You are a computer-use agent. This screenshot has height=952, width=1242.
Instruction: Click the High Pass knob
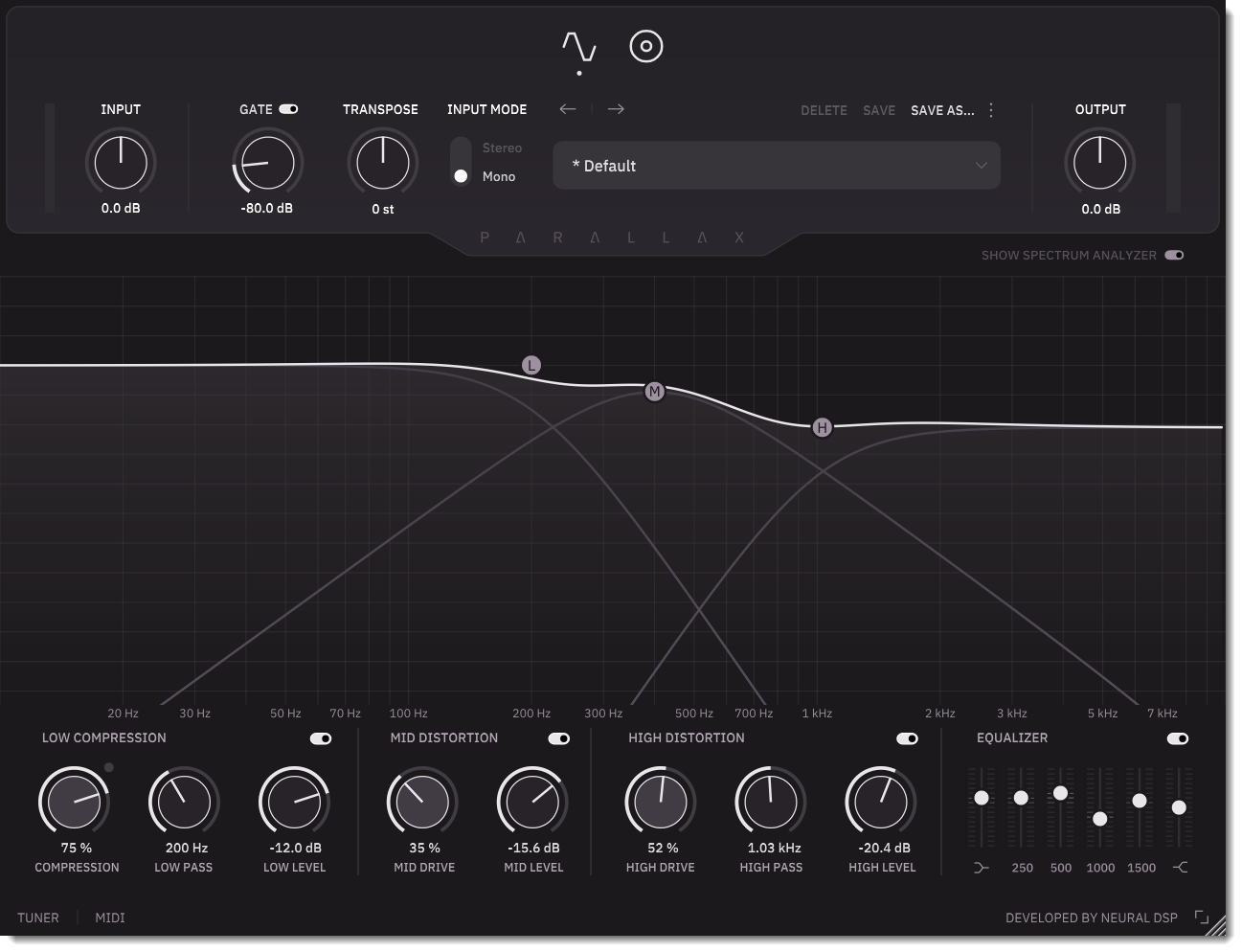coord(770,802)
